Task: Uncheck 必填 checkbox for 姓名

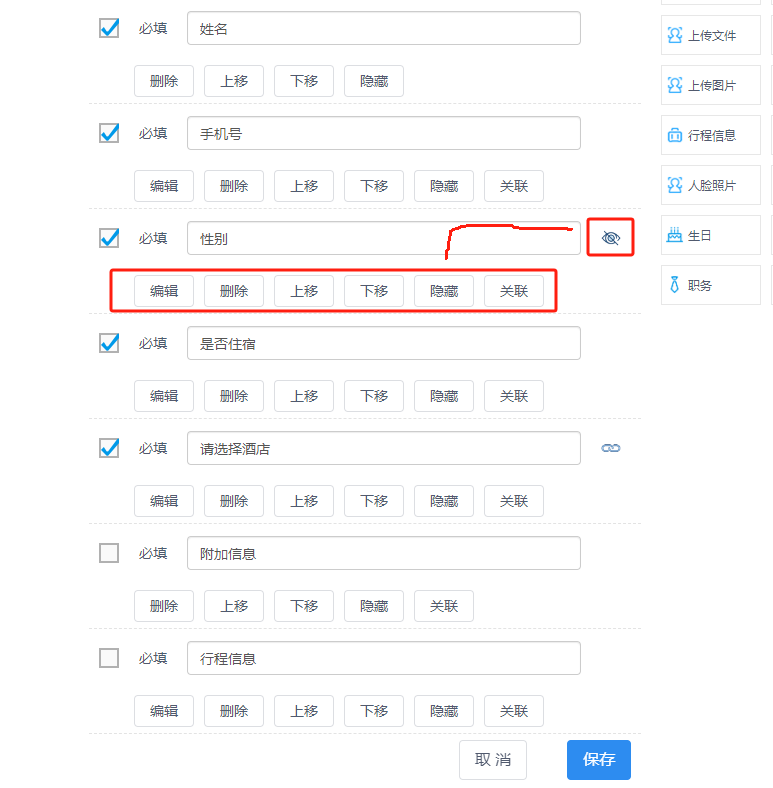Action: pos(109,28)
